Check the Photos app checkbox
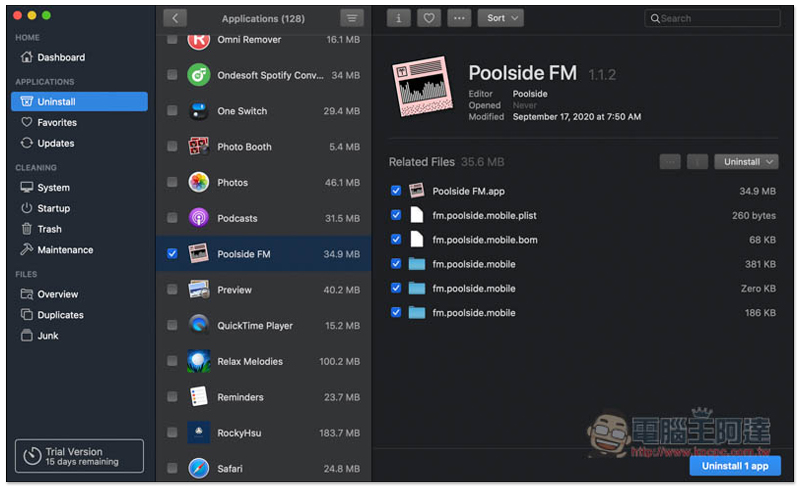The width and height of the screenshot is (800, 488). coord(172,182)
